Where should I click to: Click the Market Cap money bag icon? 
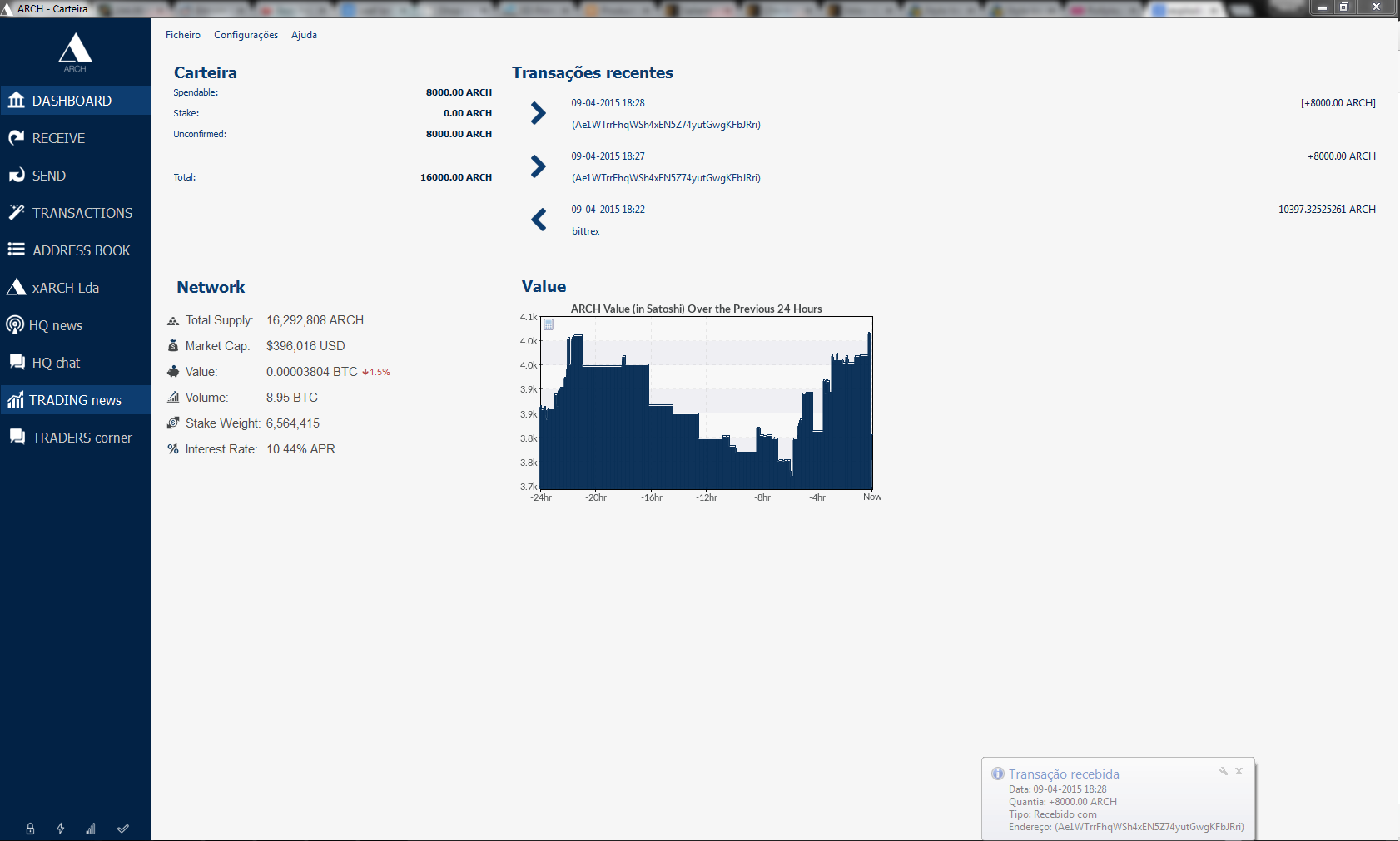coord(173,346)
